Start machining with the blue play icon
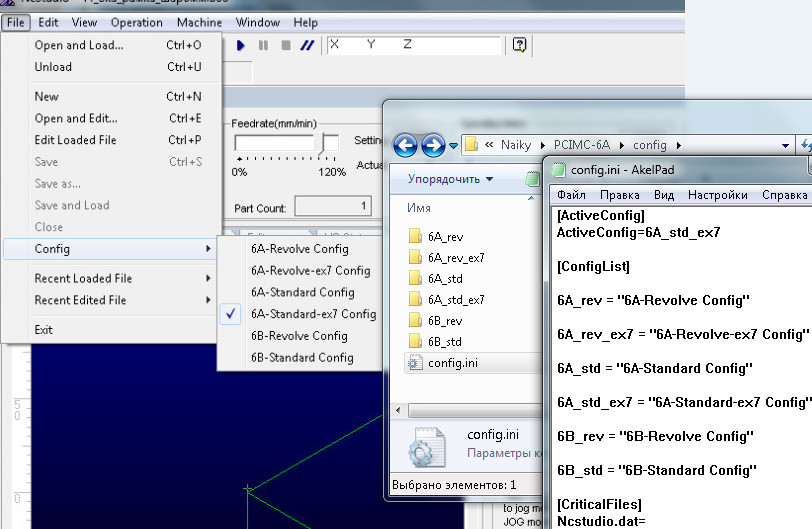812x529 pixels. click(x=240, y=46)
